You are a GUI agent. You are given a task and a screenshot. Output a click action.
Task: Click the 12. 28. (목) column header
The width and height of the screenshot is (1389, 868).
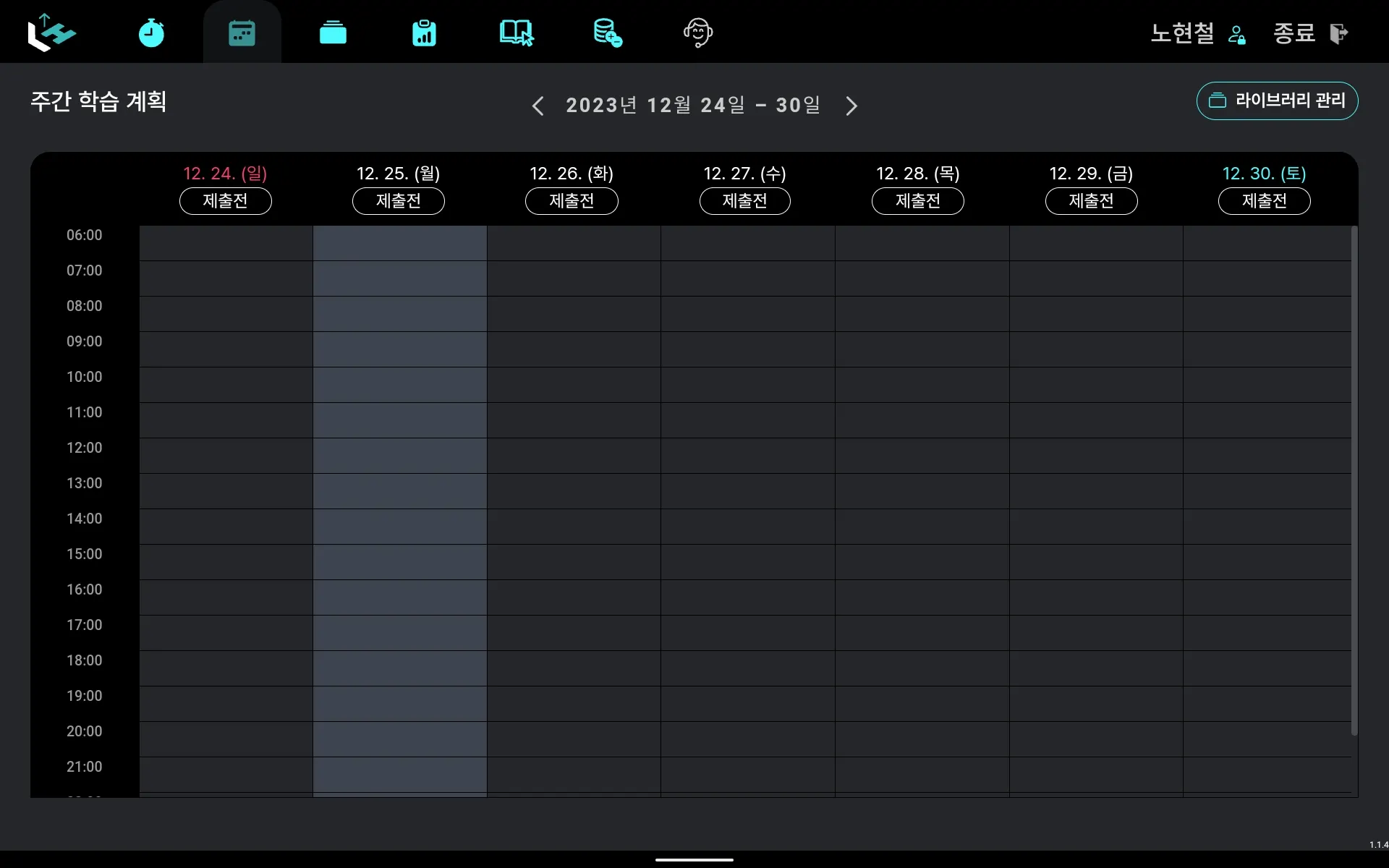917,174
